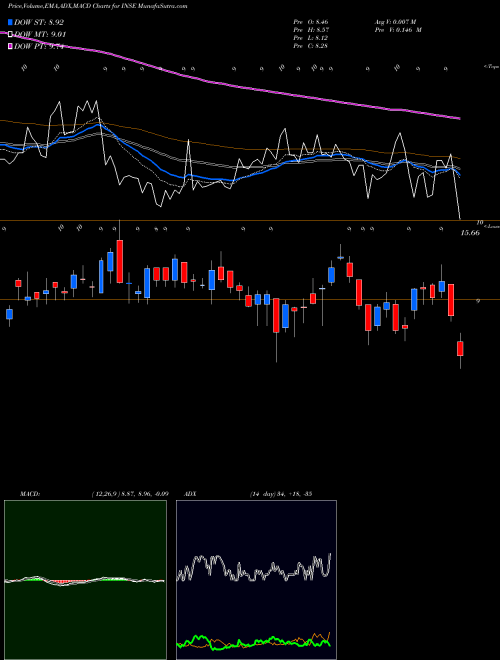Screen dimensions: 500x660
Task: Click the 'Pre V: 0.146 M' value
Action: (x=398, y=30)
